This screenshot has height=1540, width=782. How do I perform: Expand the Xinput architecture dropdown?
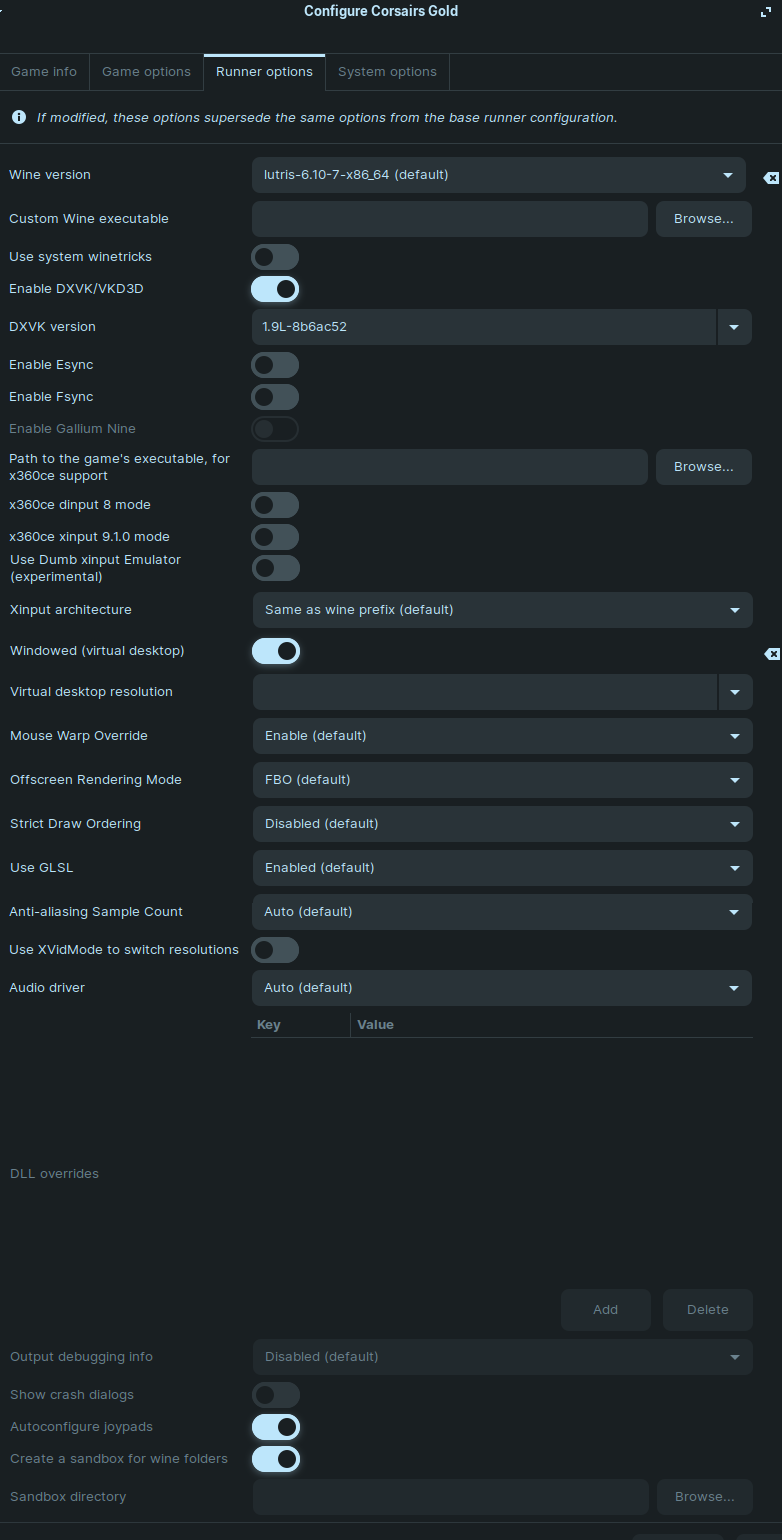pos(502,610)
